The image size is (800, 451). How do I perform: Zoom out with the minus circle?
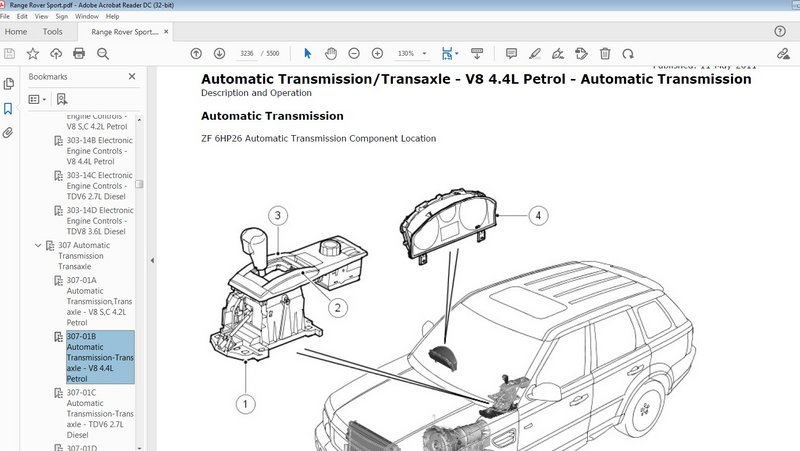tap(354, 54)
